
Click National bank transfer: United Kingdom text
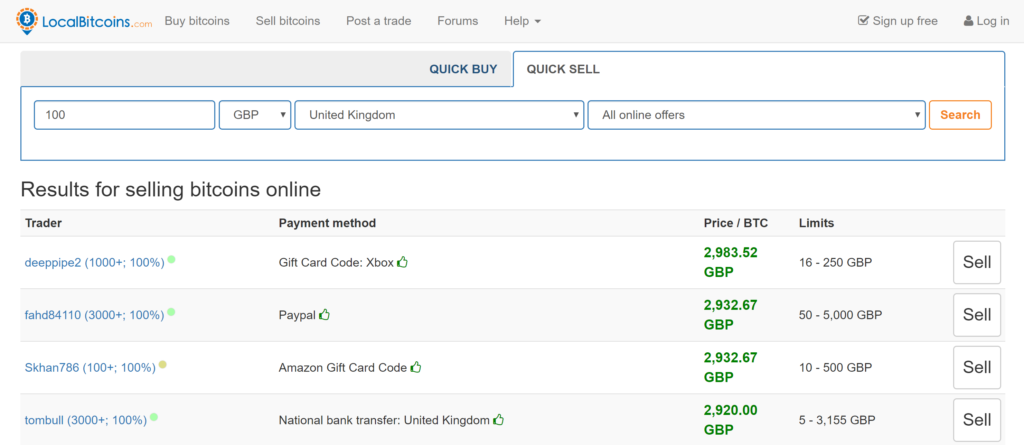point(384,420)
